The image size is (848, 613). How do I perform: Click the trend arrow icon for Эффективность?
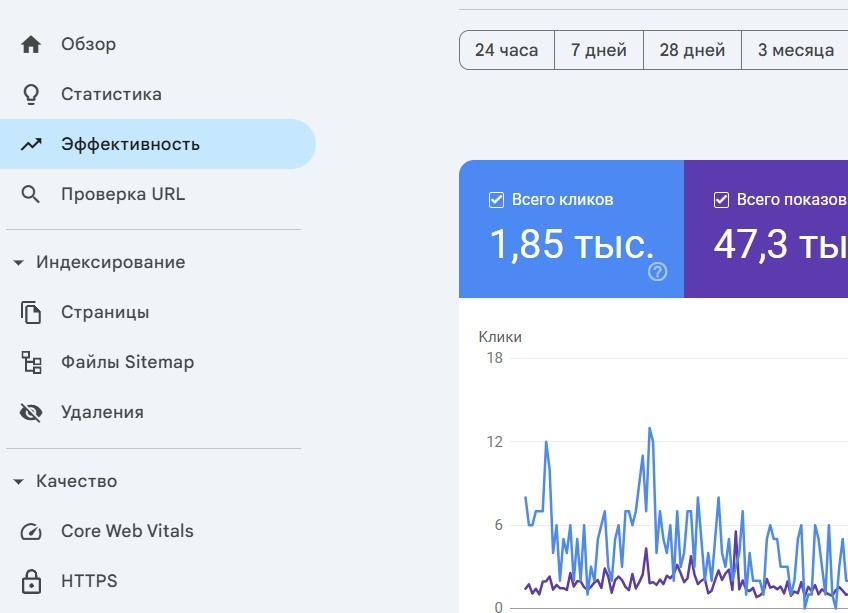(32, 144)
